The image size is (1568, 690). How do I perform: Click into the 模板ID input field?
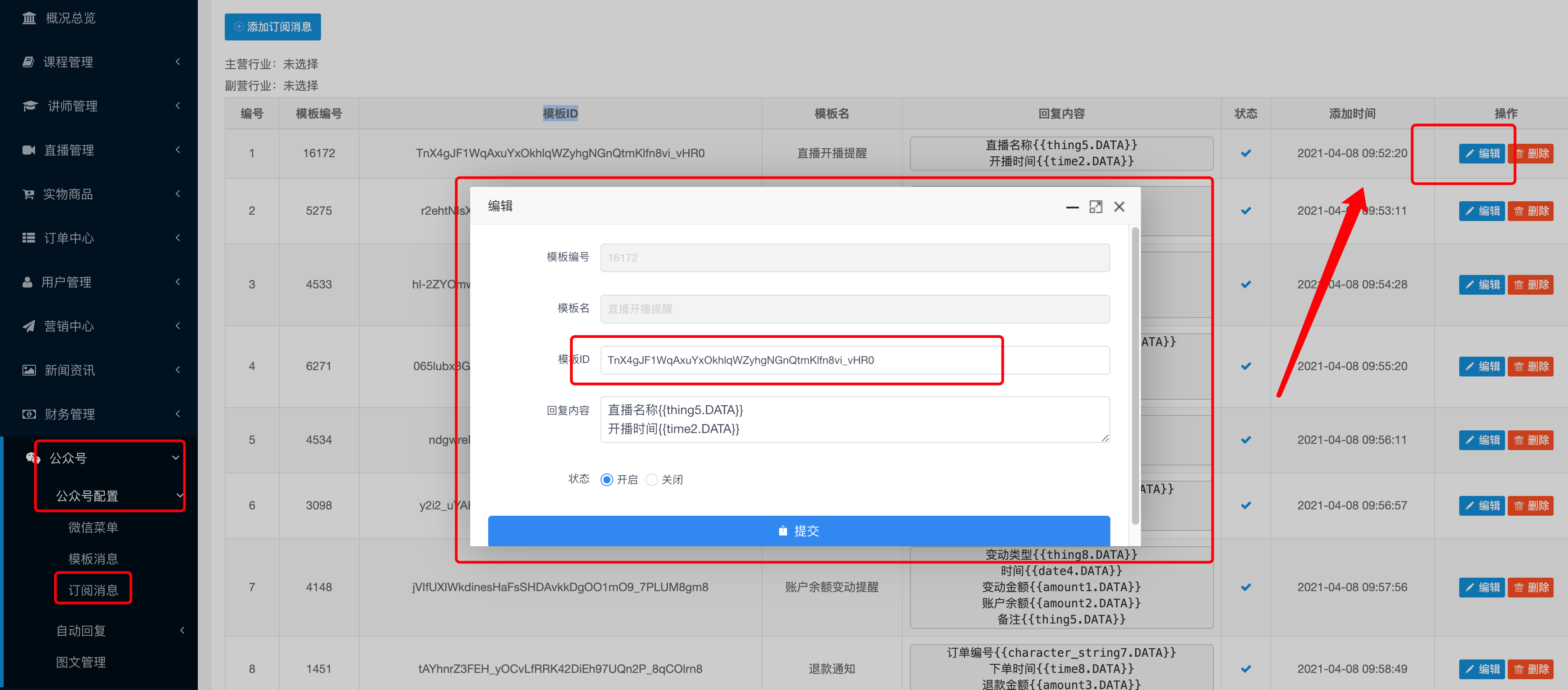tap(855, 360)
